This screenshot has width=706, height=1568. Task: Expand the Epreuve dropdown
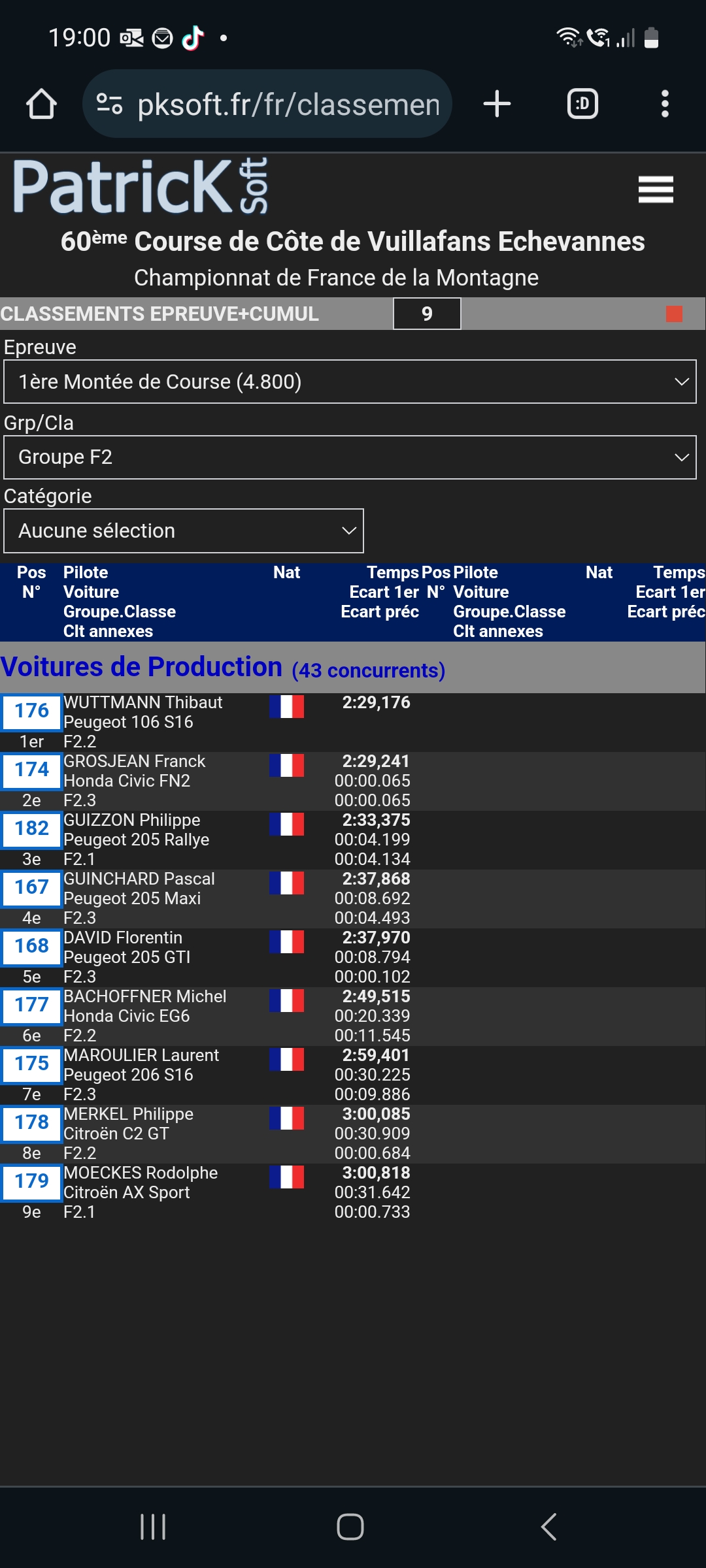[x=350, y=382]
